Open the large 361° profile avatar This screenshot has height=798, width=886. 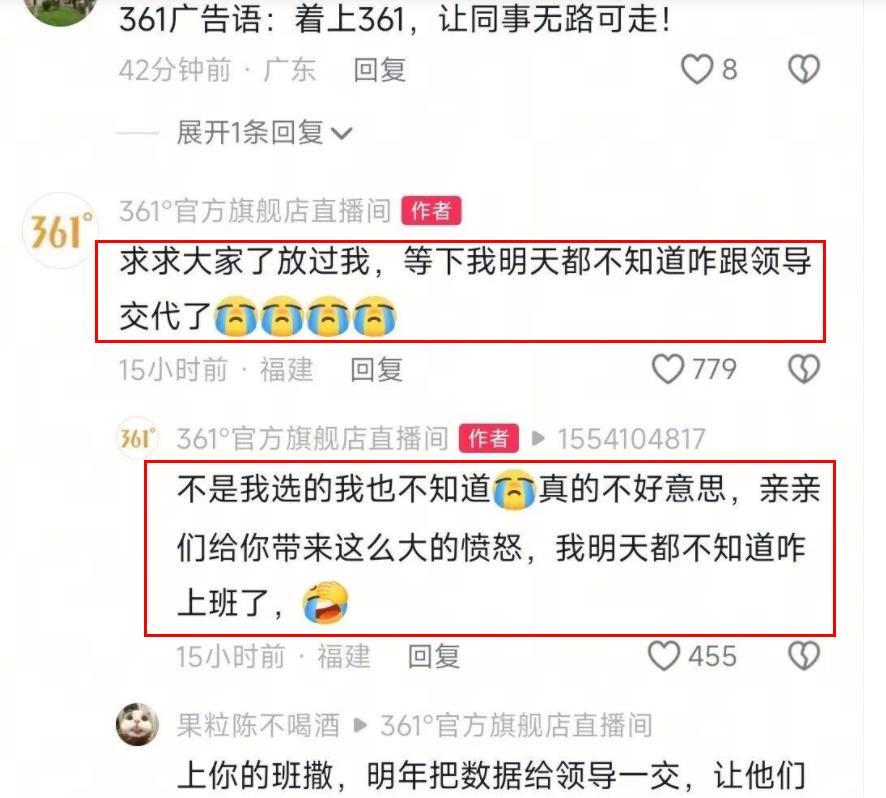[60, 230]
